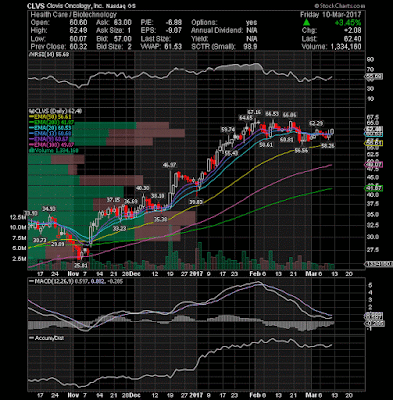
Task: Select the yellow EMA(50) legend entry
Action: click(49, 117)
